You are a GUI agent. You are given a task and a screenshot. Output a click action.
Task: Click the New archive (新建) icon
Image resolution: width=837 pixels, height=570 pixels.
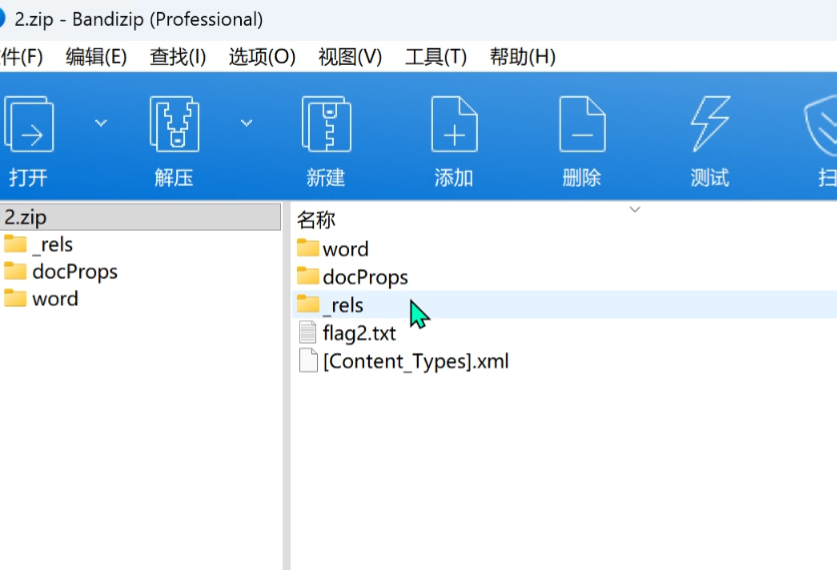tap(326, 125)
